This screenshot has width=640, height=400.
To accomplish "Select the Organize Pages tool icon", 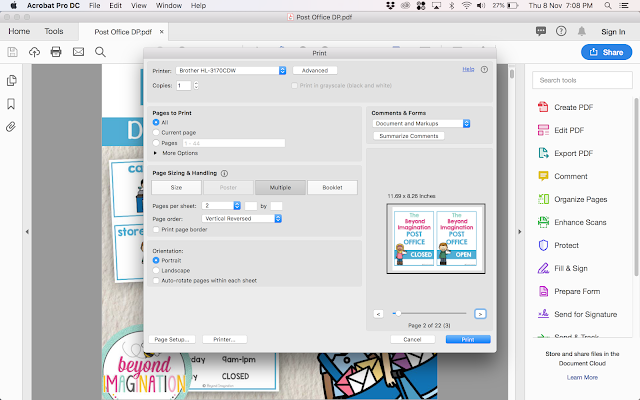I will 543,199.
